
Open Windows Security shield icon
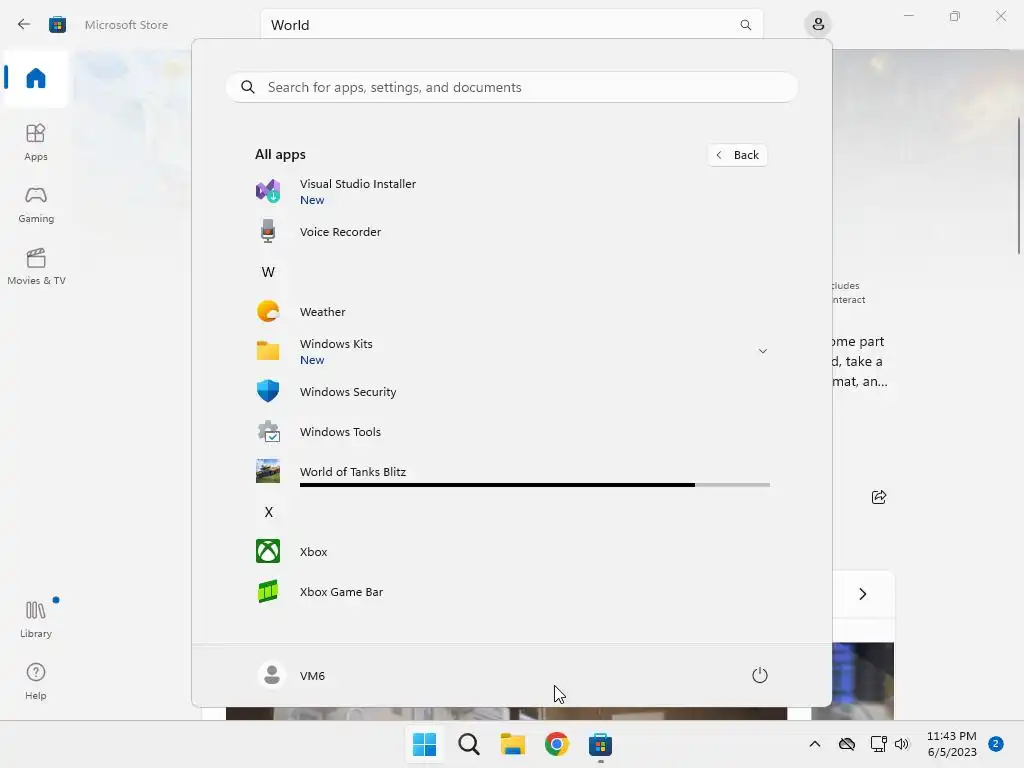click(x=268, y=391)
